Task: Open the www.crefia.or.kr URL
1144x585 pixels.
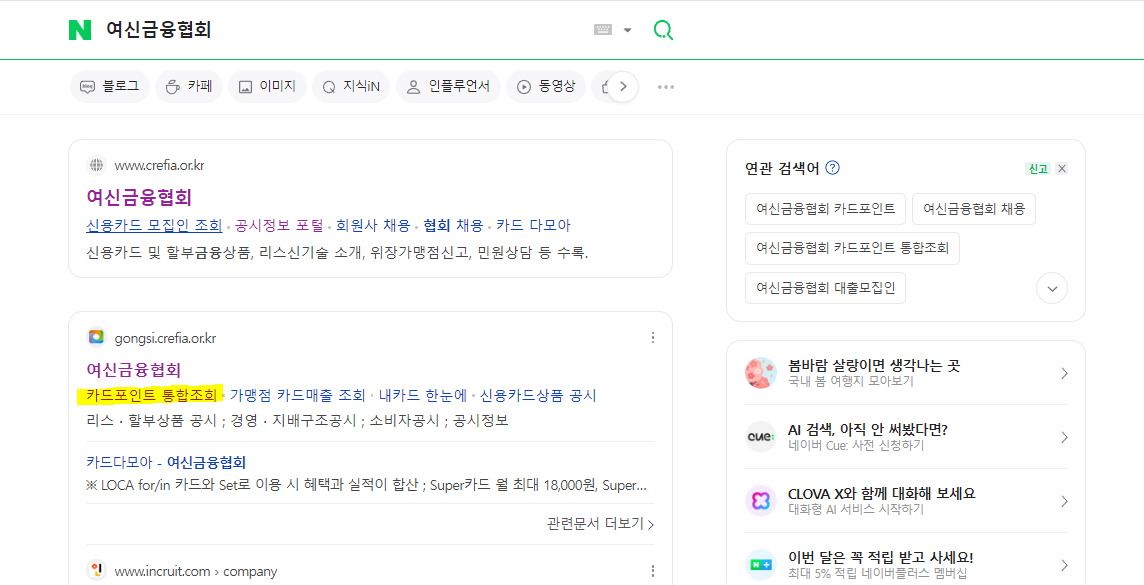Action: click(159, 166)
